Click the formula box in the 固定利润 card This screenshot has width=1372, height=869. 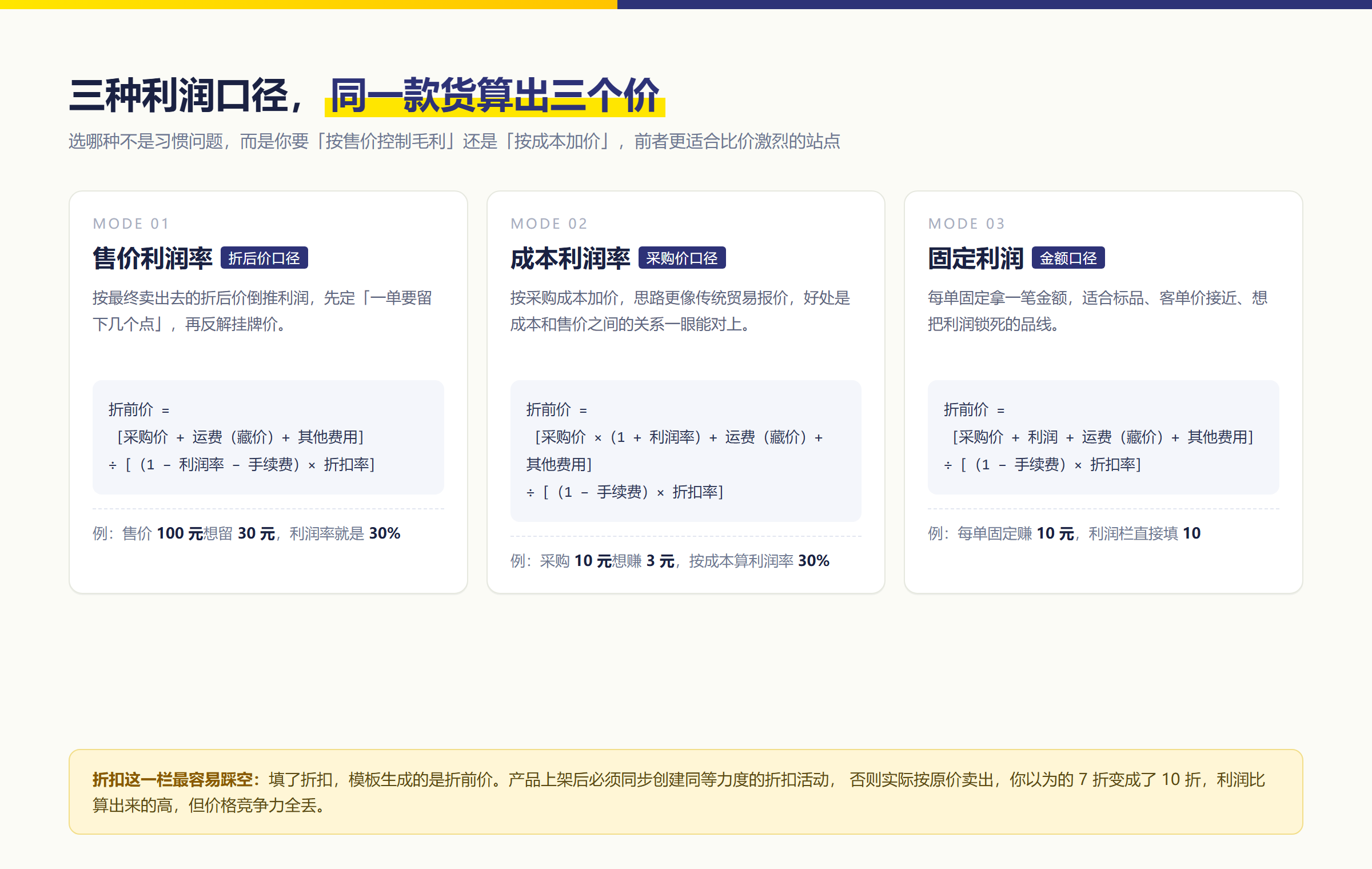click(x=1103, y=437)
